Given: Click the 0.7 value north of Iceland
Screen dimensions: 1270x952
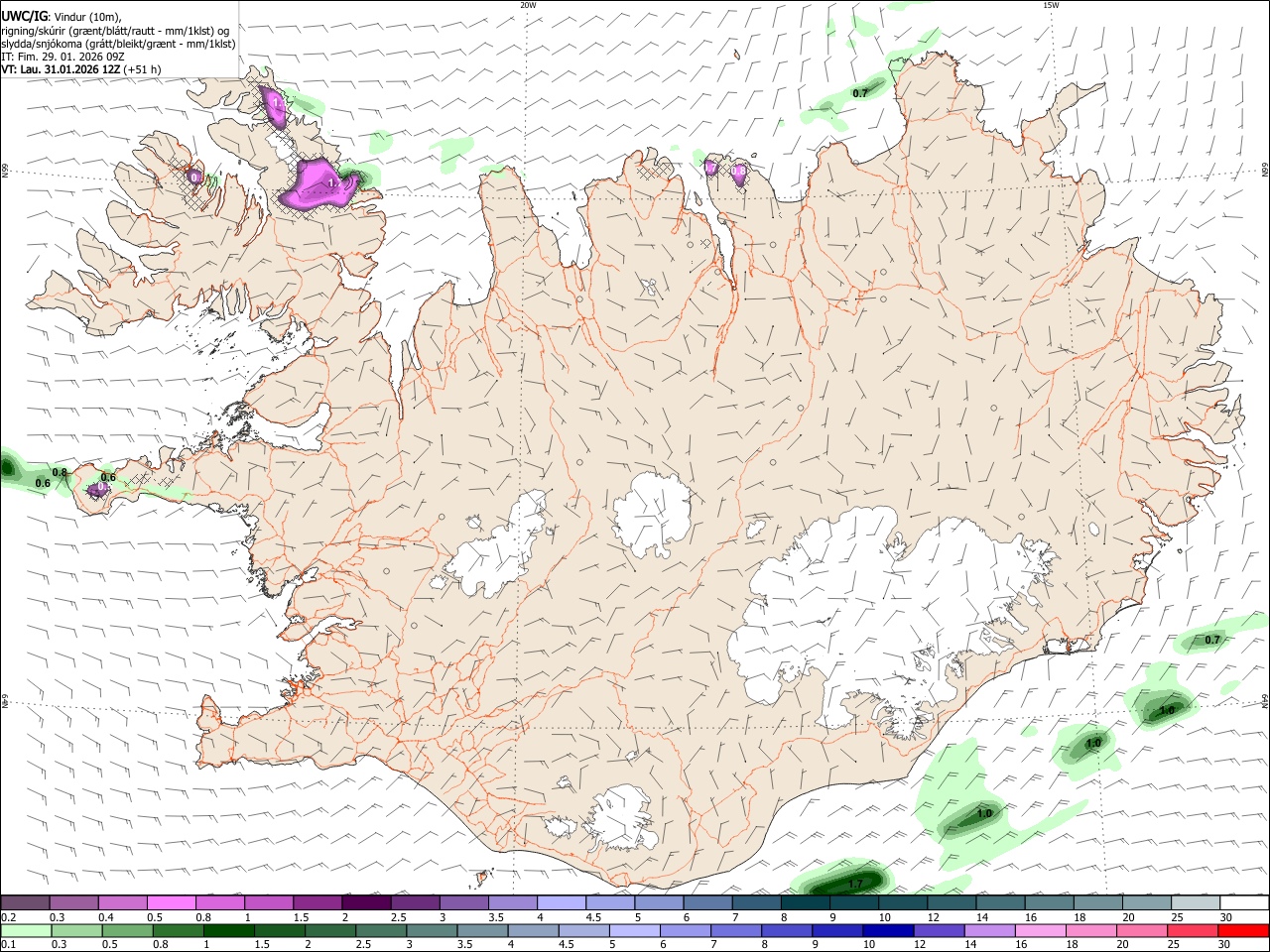Looking at the screenshot, I should click(860, 93).
